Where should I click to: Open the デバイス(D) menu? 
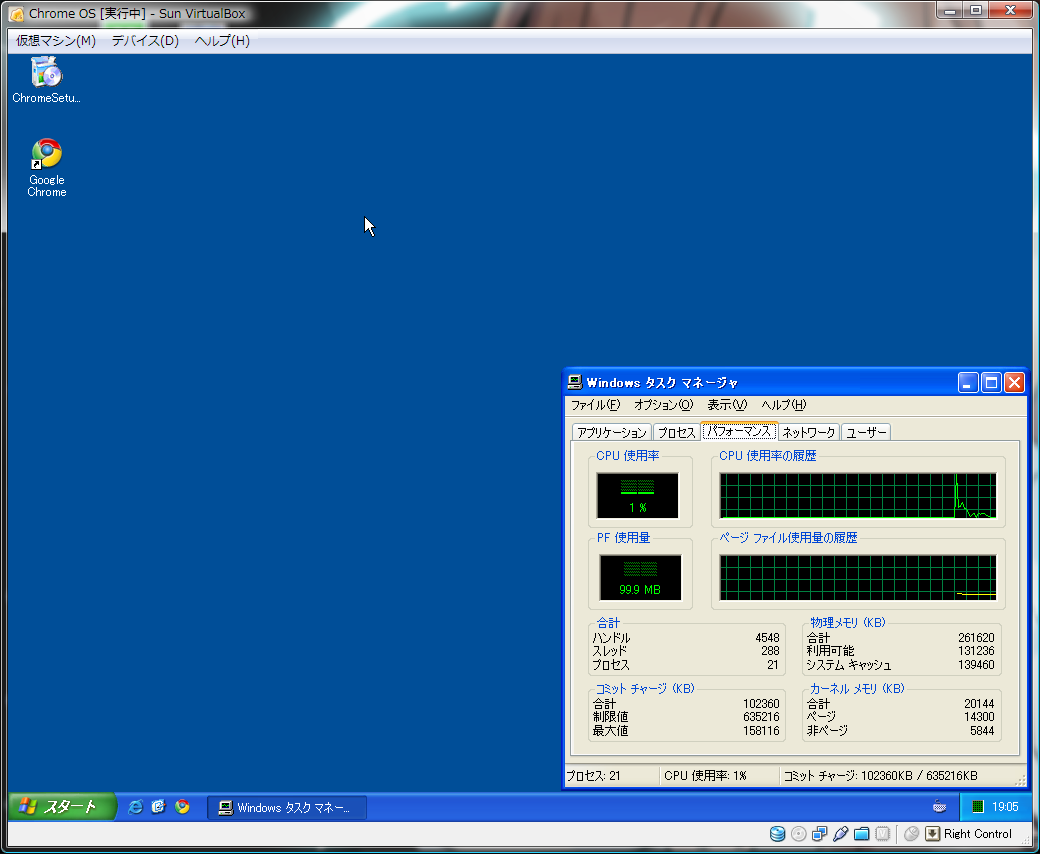pyautogui.click(x=145, y=40)
